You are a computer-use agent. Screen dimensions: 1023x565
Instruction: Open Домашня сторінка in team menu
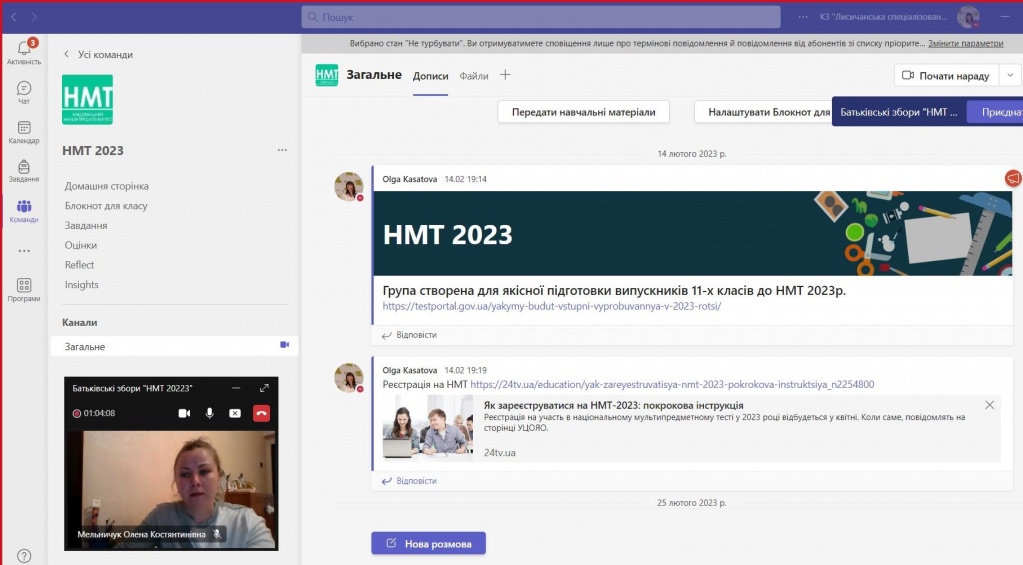click(106, 186)
